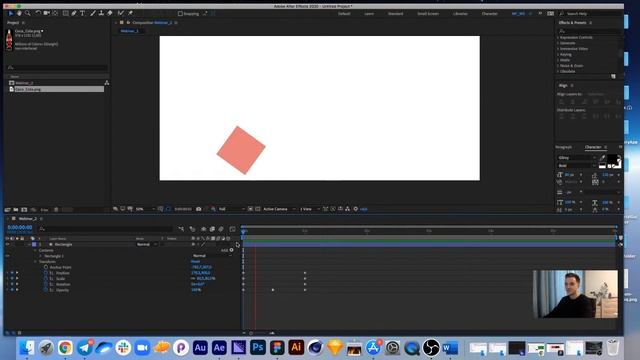Screen dimensions: 640x360
Task: Switch to the Standard workspace
Action: pyautogui.click(x=396, y=13)
